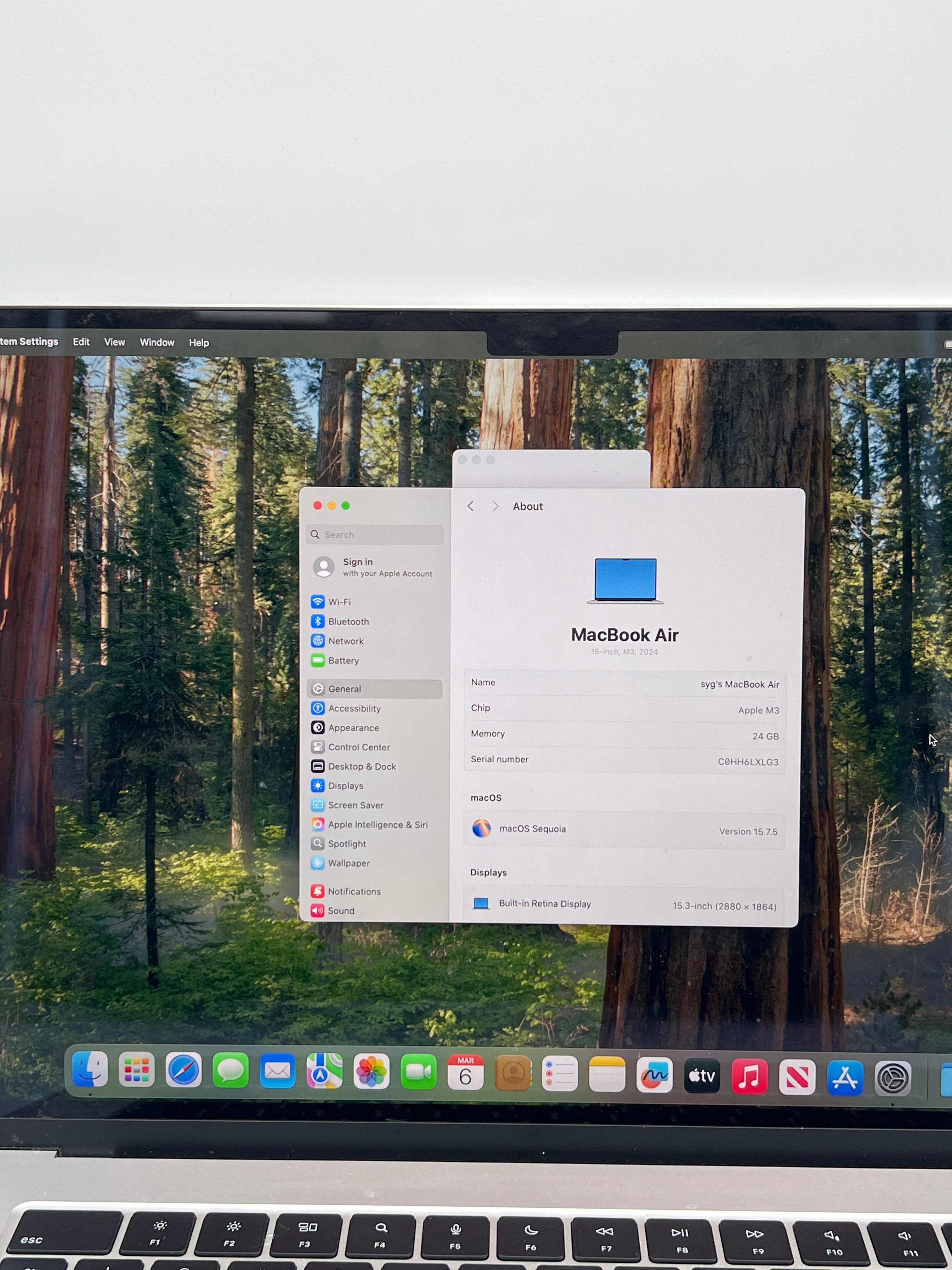Open Photos from the Dock

tap(371, 1072)
